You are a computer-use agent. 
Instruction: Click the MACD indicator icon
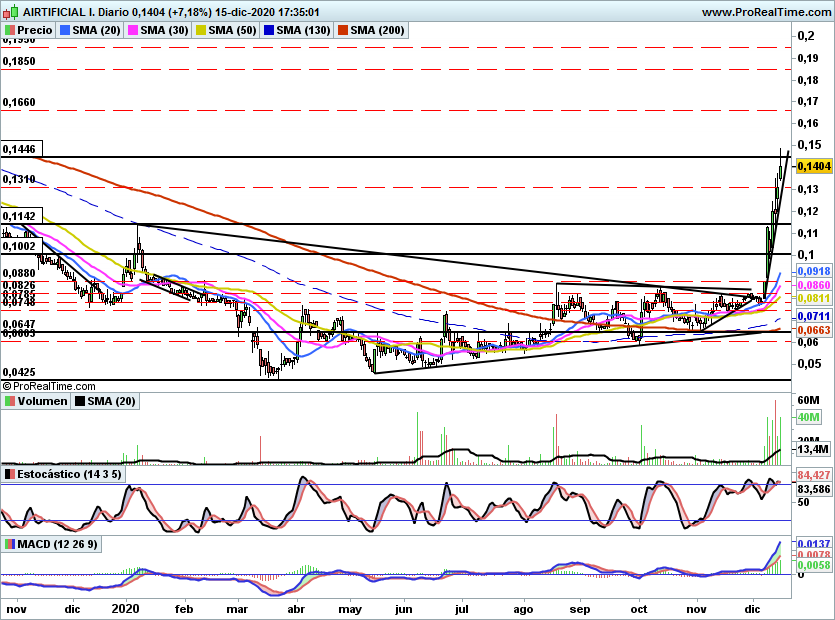click(x=10, y=544)
